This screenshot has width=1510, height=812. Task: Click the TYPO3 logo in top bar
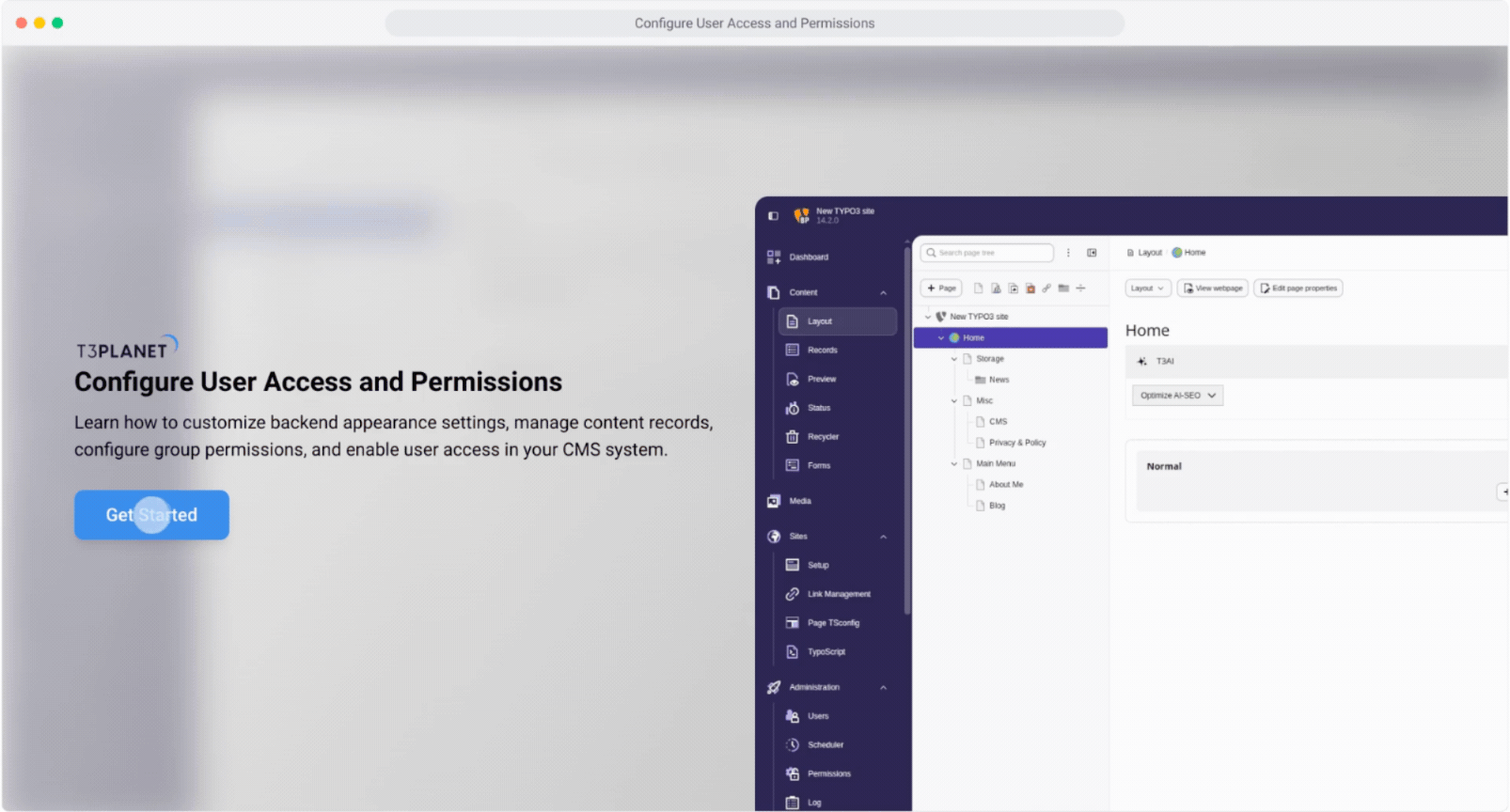(x=802, y=215)
